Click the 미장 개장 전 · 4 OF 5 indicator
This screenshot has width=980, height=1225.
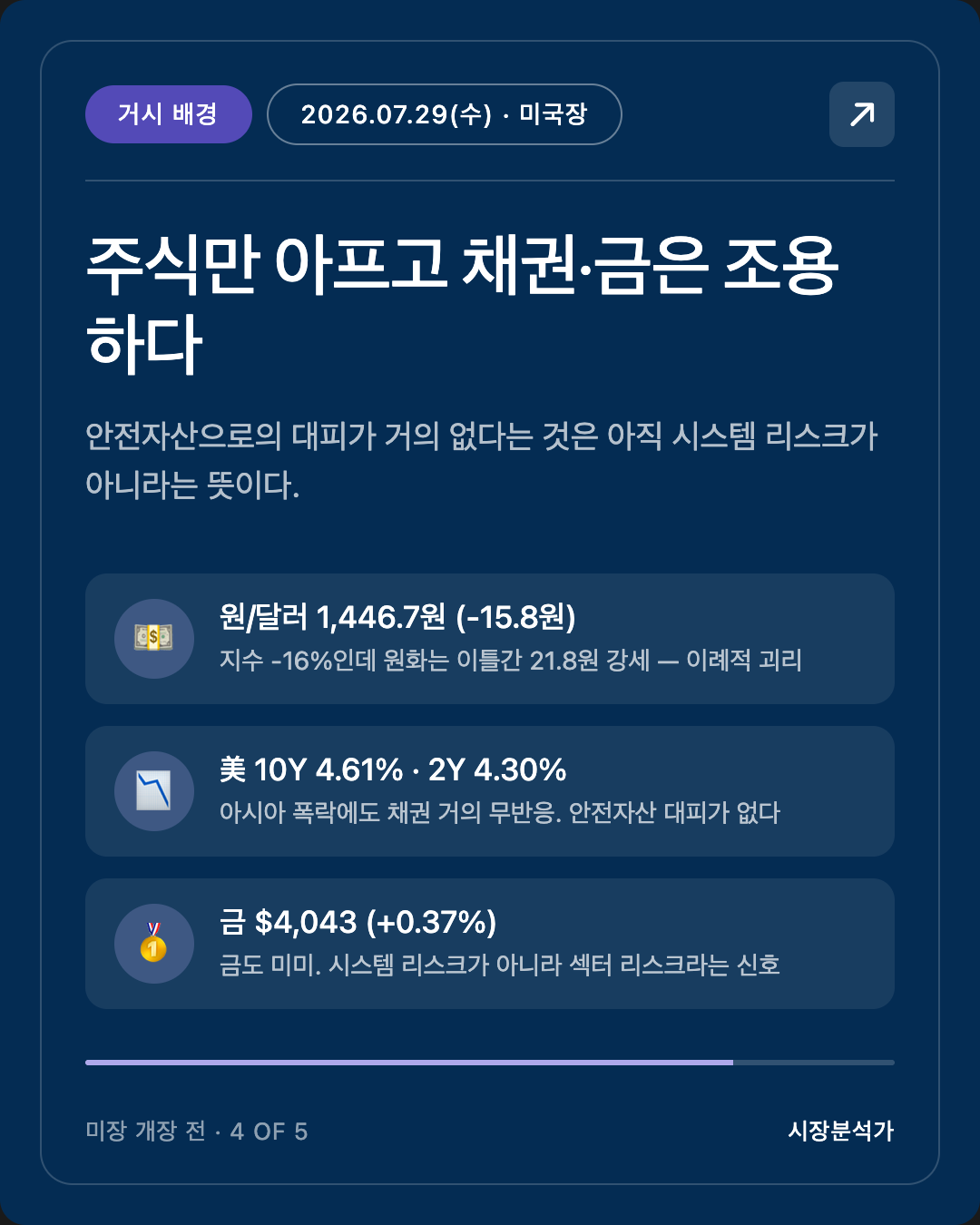197,1131
